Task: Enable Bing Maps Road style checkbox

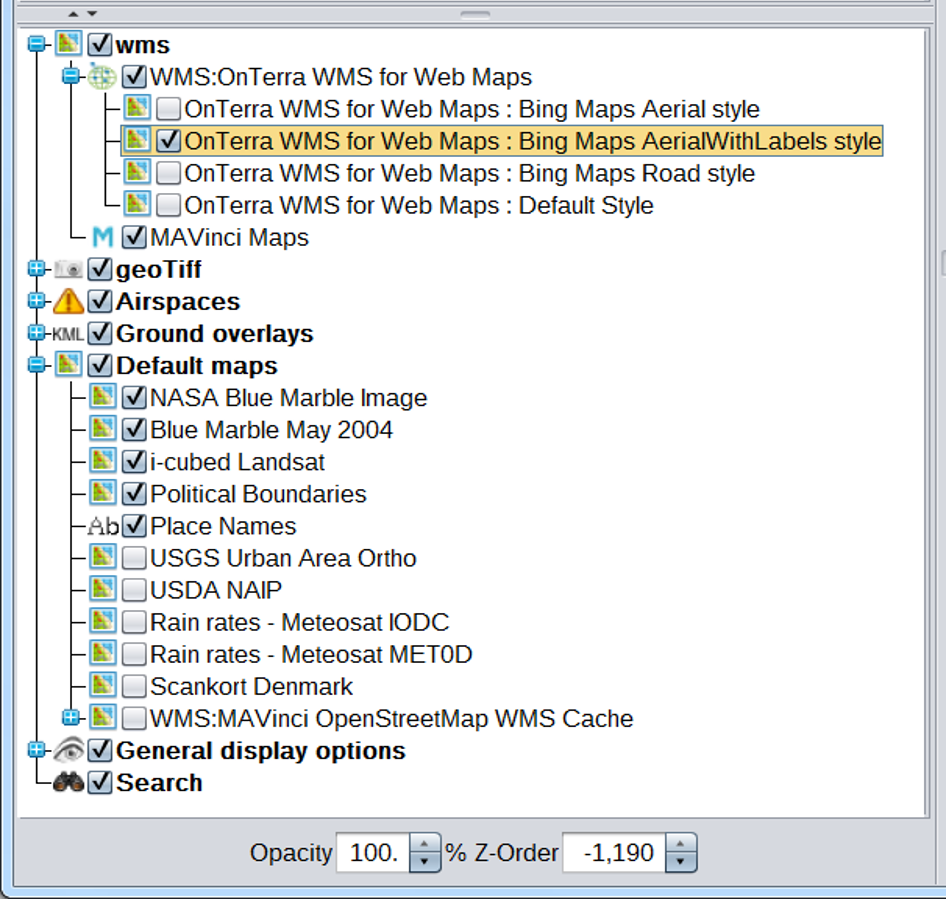Action: 168,173
